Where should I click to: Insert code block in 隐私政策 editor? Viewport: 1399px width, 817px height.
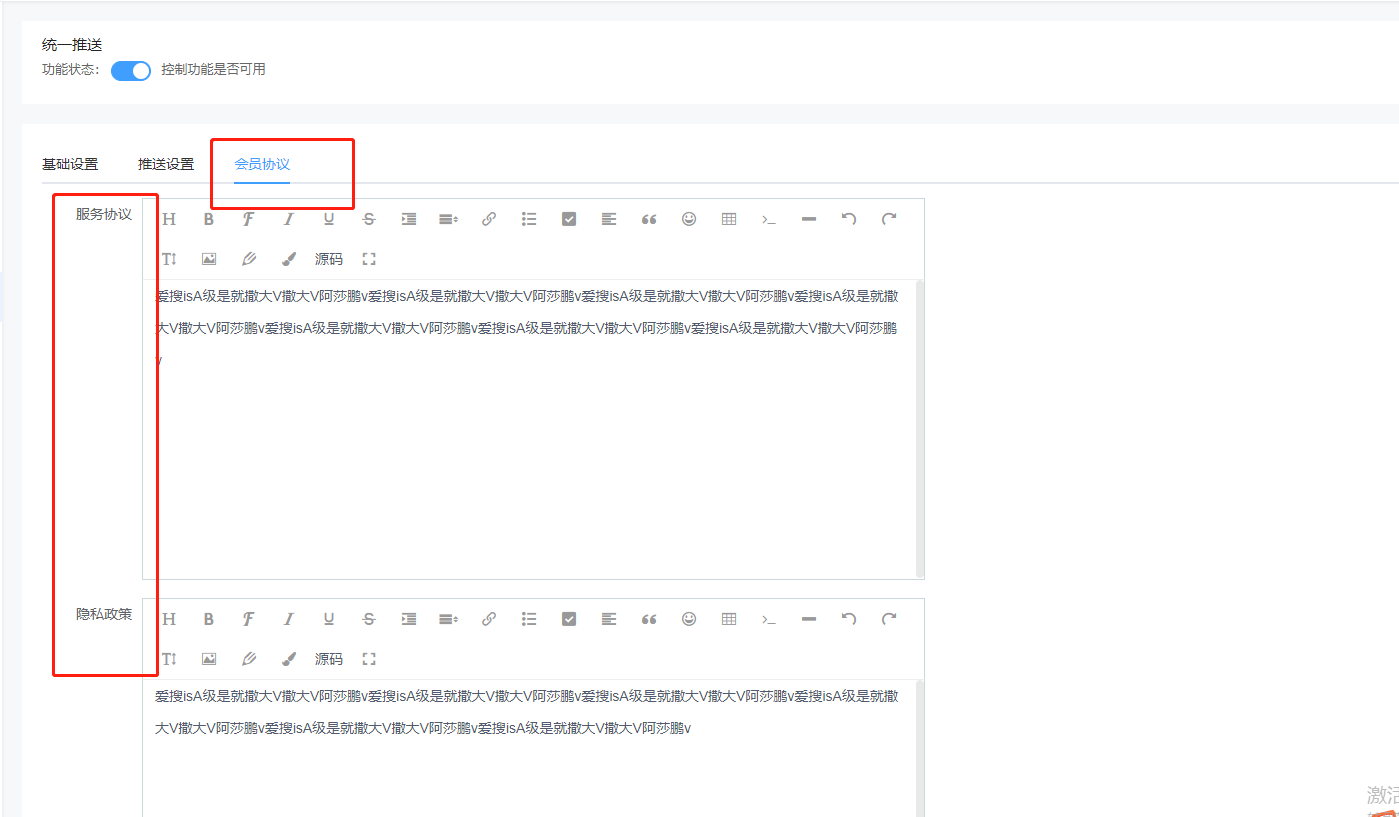point(769,619)
